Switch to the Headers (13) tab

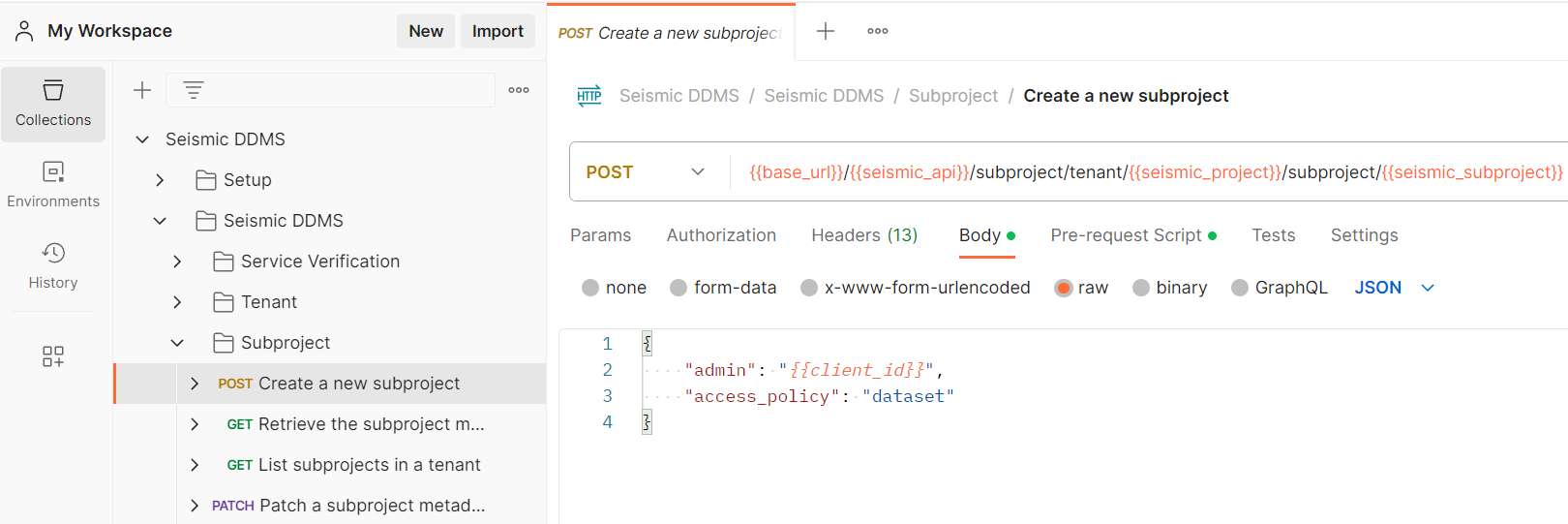click(864, 235)
